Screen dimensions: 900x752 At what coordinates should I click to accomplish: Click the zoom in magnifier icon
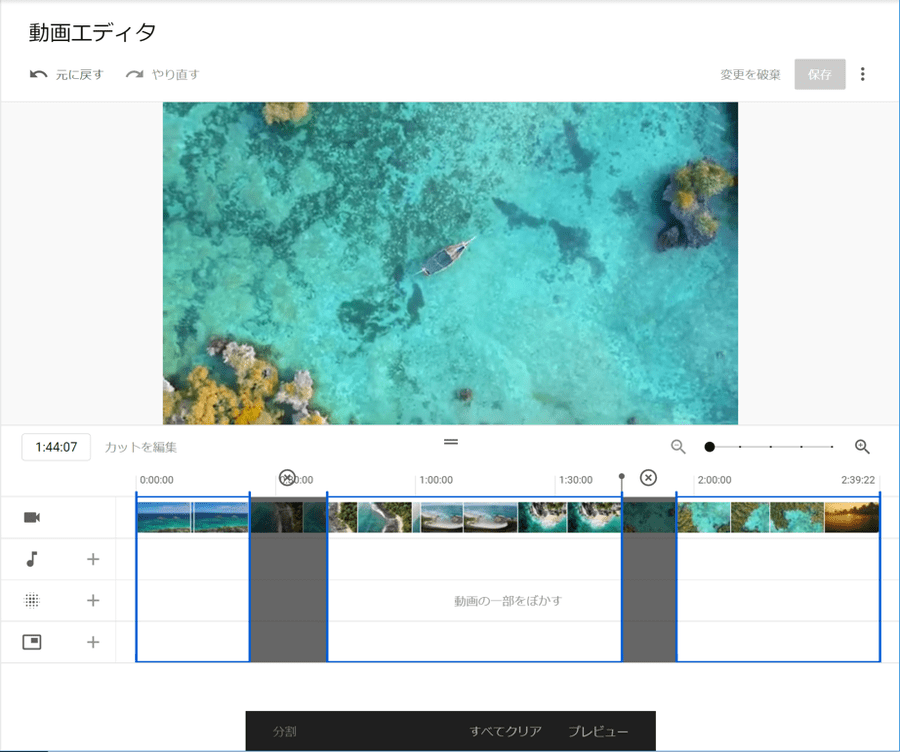(862, 447)
